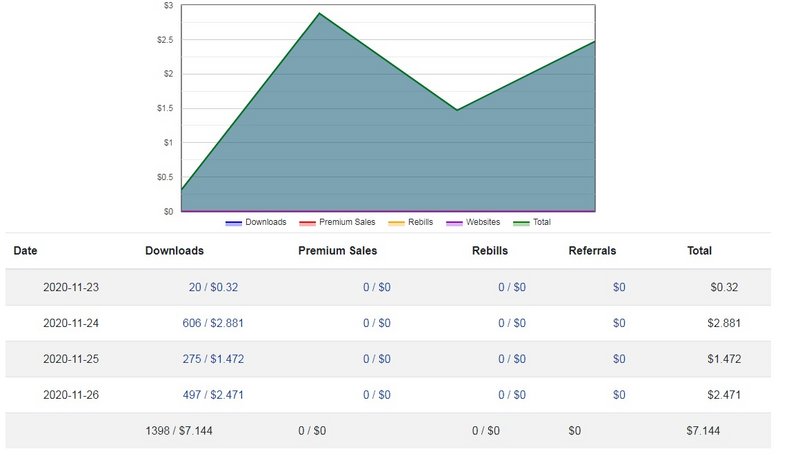Click Premium Sales link for 2020-11-26
Screen dimensions: 800x476
[x=377, y=395]
